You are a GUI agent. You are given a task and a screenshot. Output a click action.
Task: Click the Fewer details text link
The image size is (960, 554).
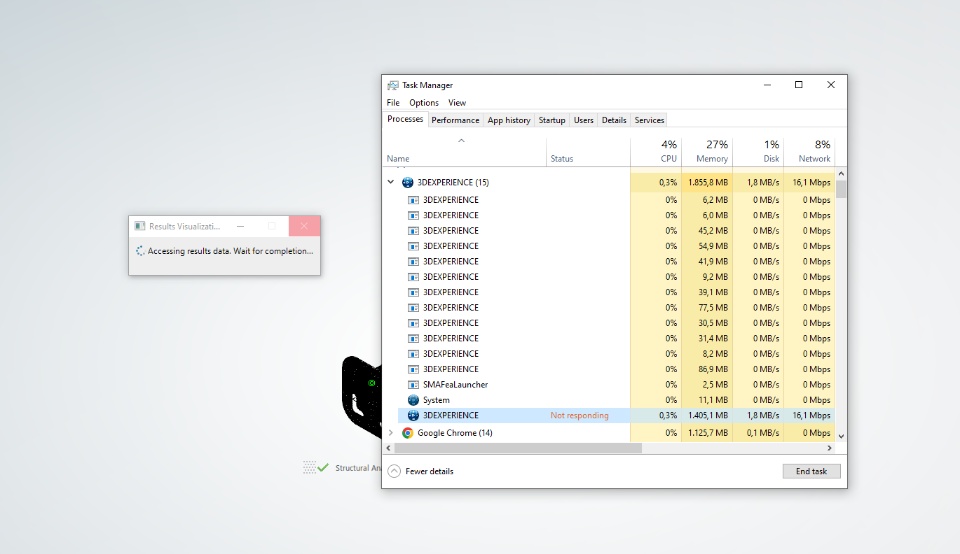pyautogui.click(x=429, y=471)
